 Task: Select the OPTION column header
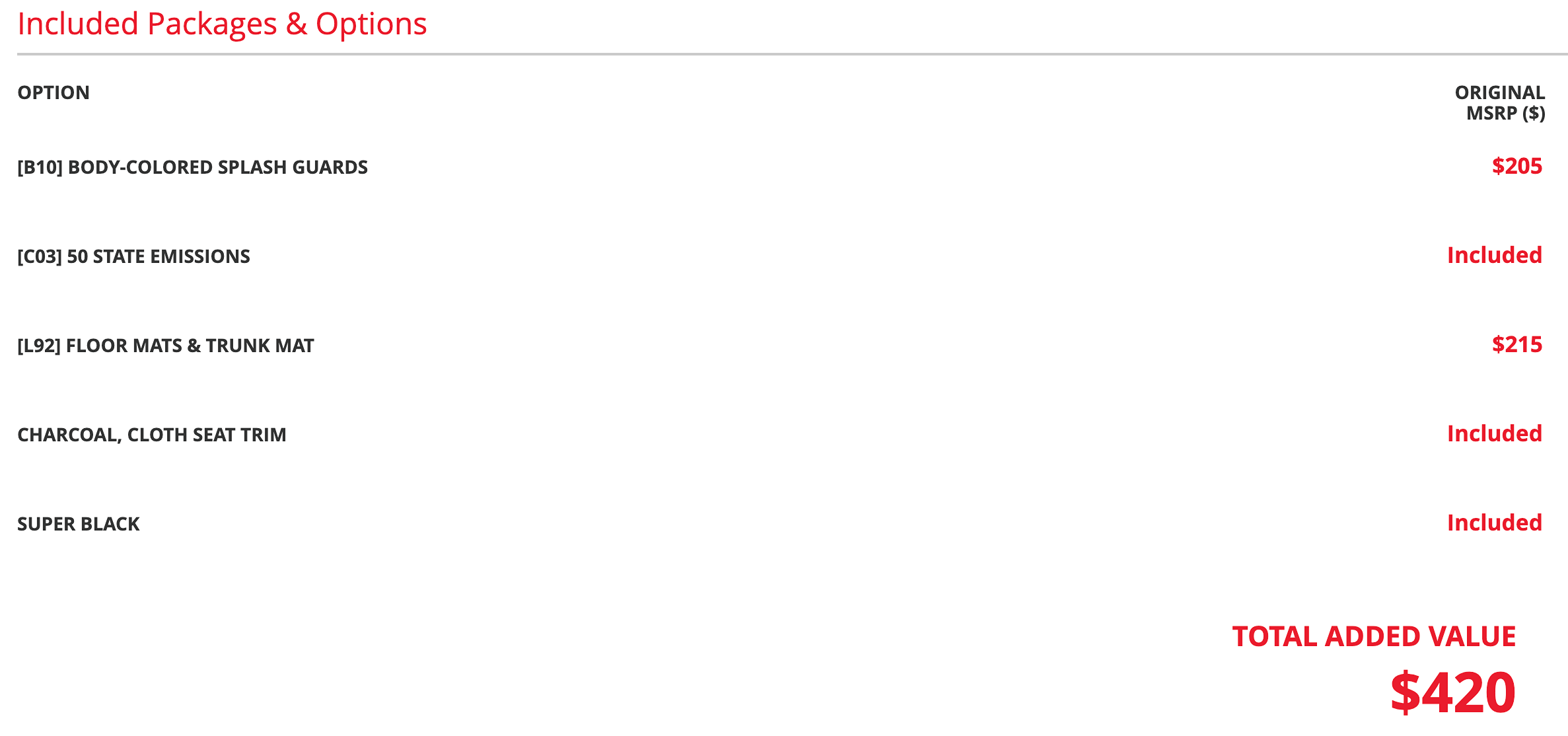[x=53, y=92]
